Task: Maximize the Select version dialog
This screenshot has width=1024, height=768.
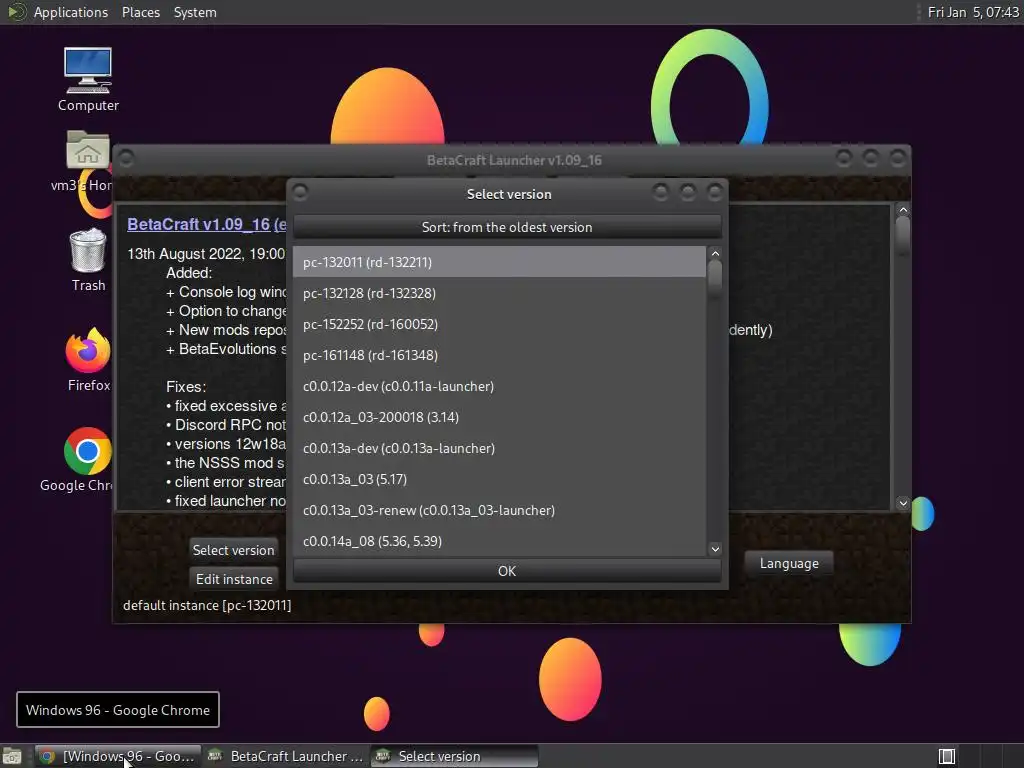Action: click(688, 192)
